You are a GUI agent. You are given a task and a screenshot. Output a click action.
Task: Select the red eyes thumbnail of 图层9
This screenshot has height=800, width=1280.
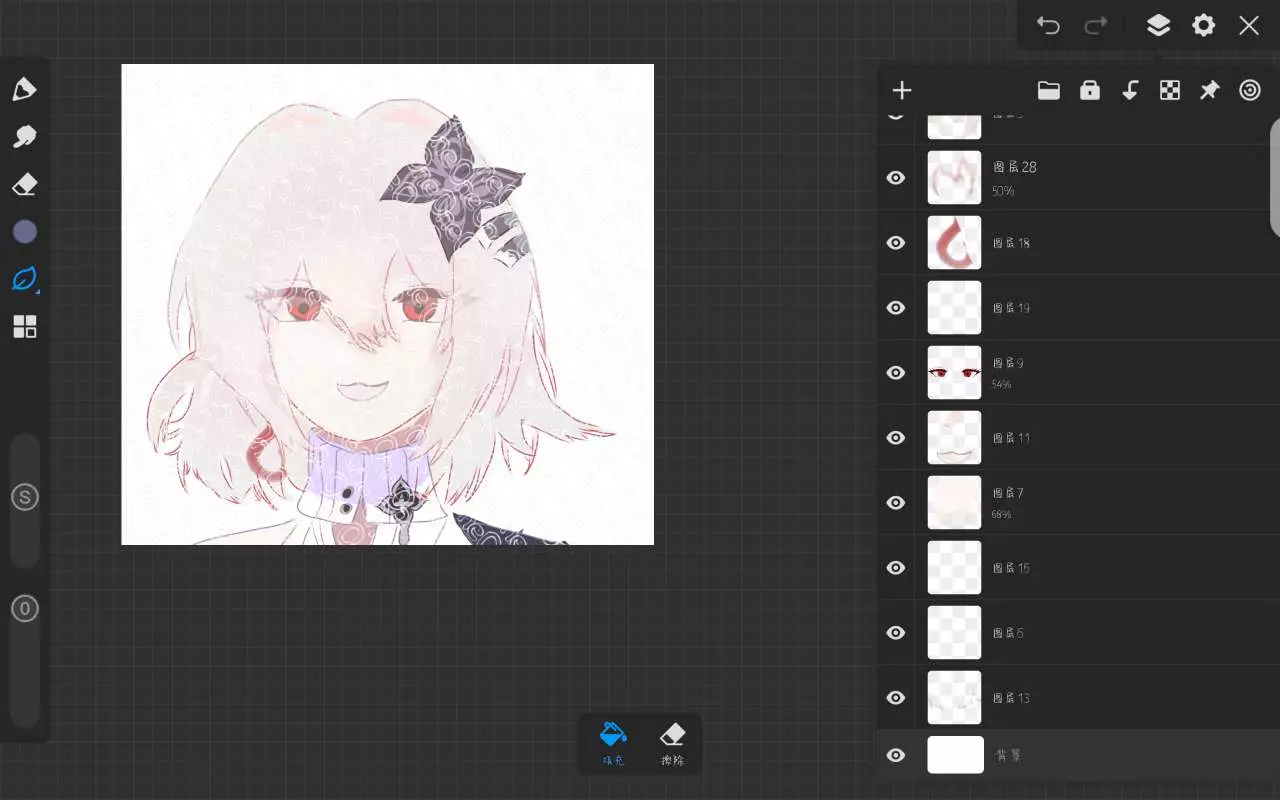pyautogui.click(x=954, y=373)
